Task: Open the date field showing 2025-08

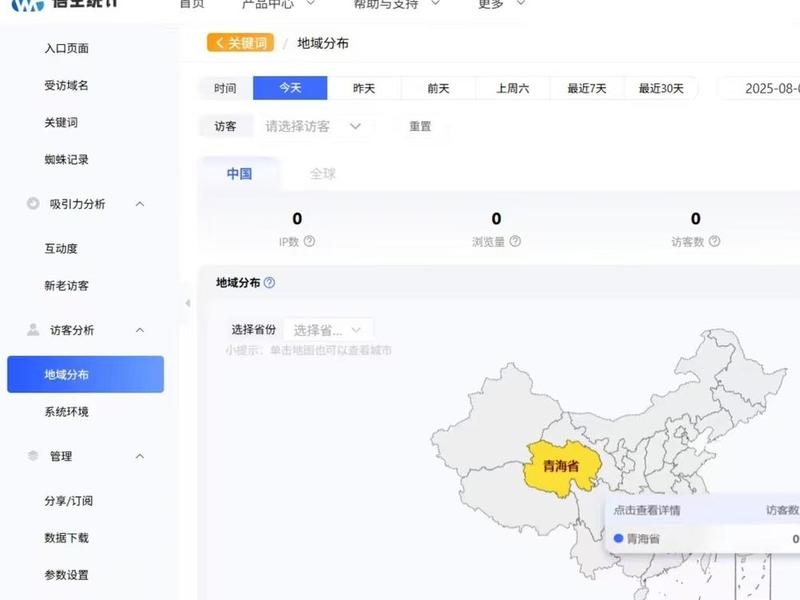Action: pyautogui.click(x=759, y=88)
